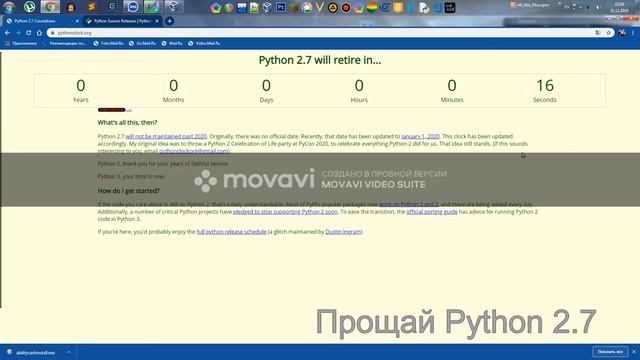The height and width of the screenshot is (360, 640).
Task: Open the Chrome three-dot menu
Action: coord(633,33)
